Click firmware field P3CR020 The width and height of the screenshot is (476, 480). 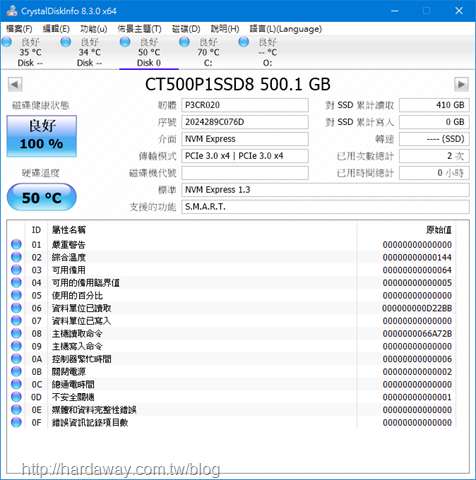point(245,105)
